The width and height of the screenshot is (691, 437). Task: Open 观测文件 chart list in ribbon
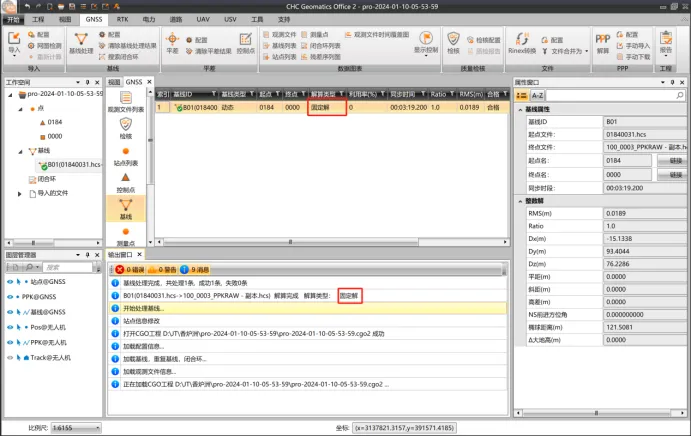(x=279, y=34)
